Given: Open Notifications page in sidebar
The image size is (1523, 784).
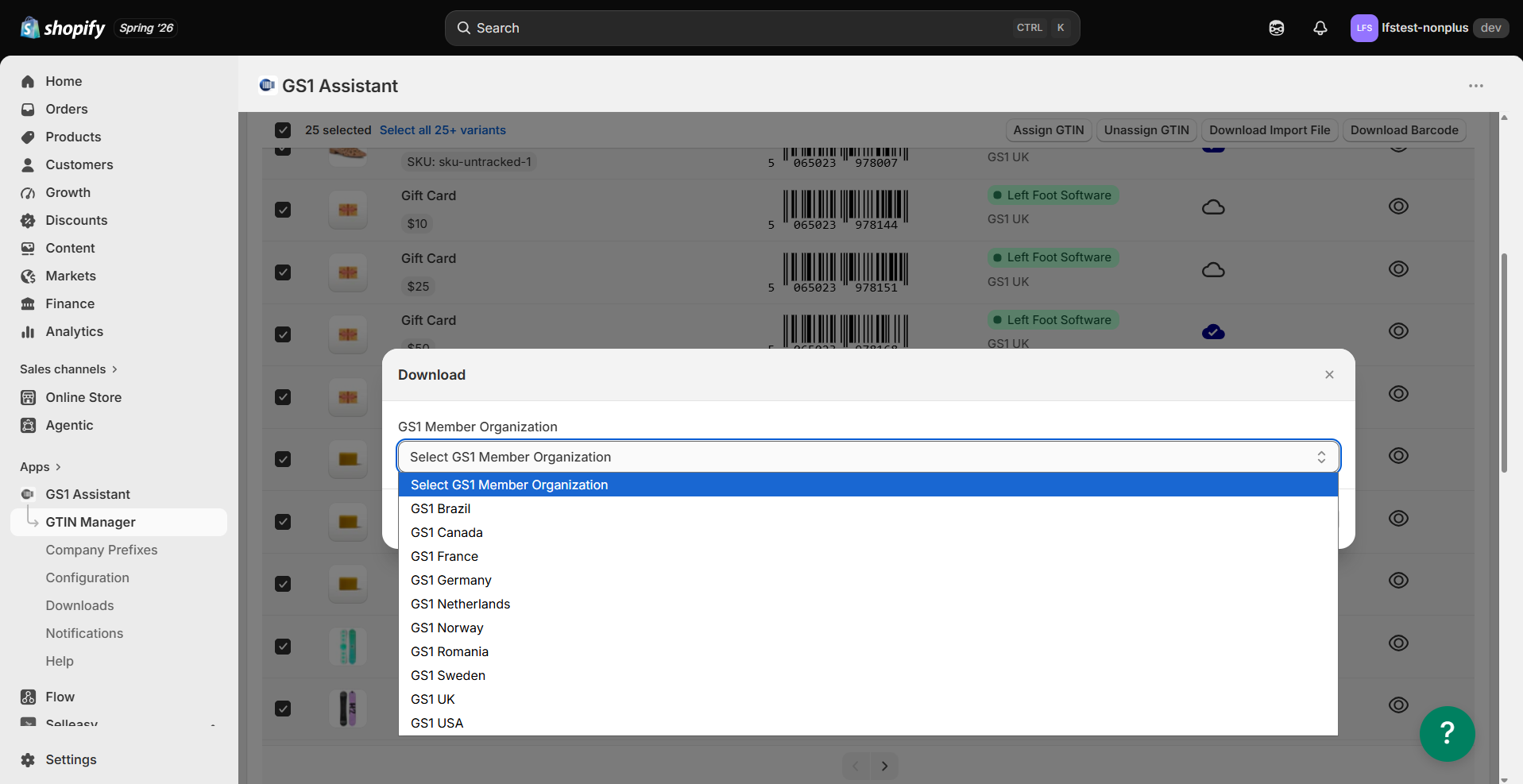Looking at the screenshot, I should point(84,633).
